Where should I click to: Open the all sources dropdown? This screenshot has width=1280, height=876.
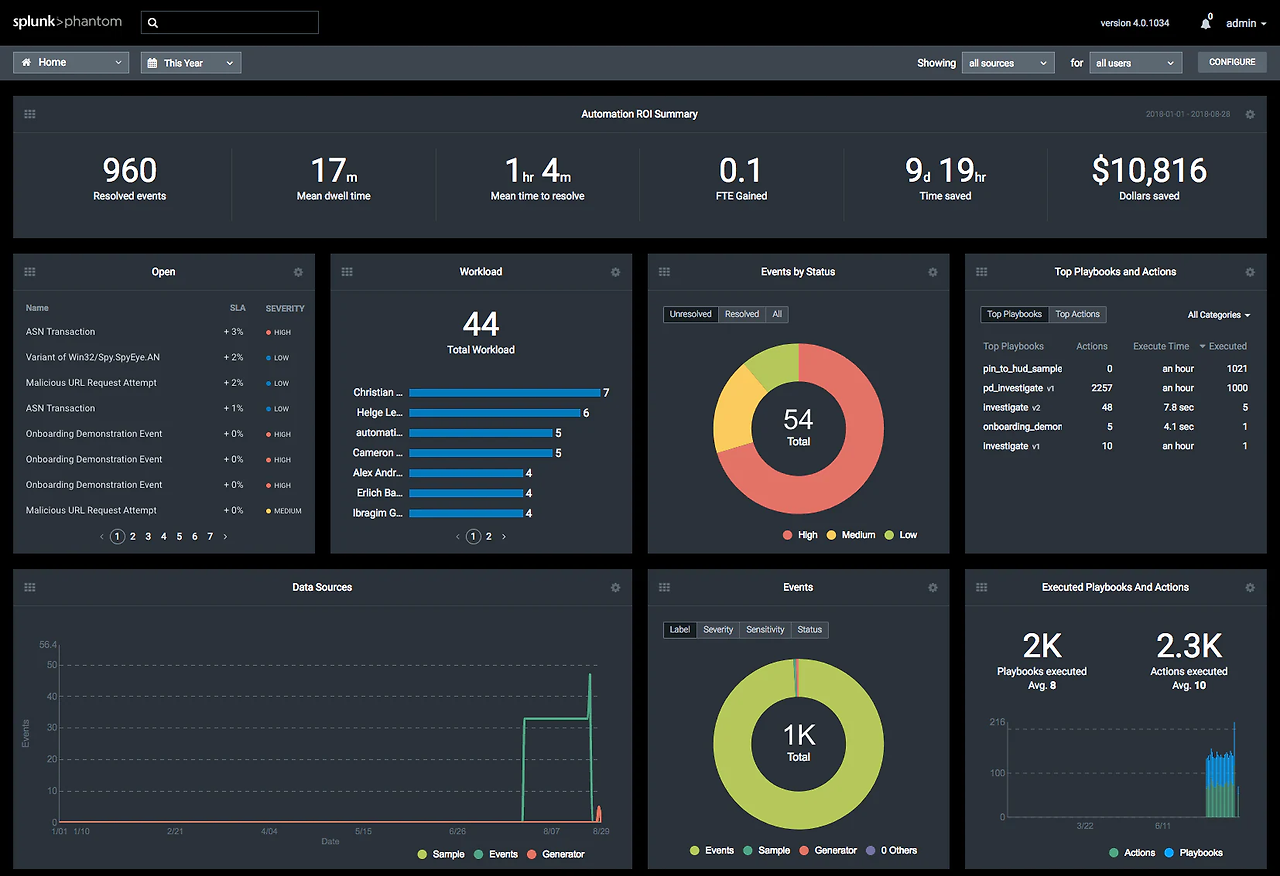1007,62
